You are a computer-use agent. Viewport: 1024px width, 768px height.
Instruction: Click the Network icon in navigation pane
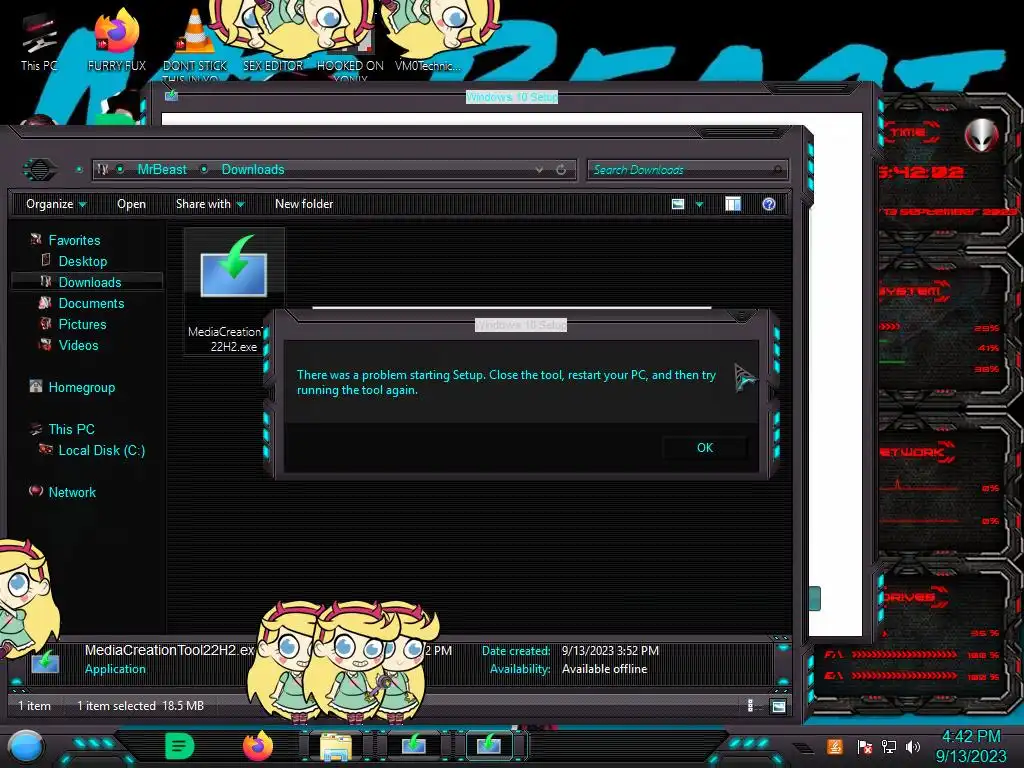(36, 491)
